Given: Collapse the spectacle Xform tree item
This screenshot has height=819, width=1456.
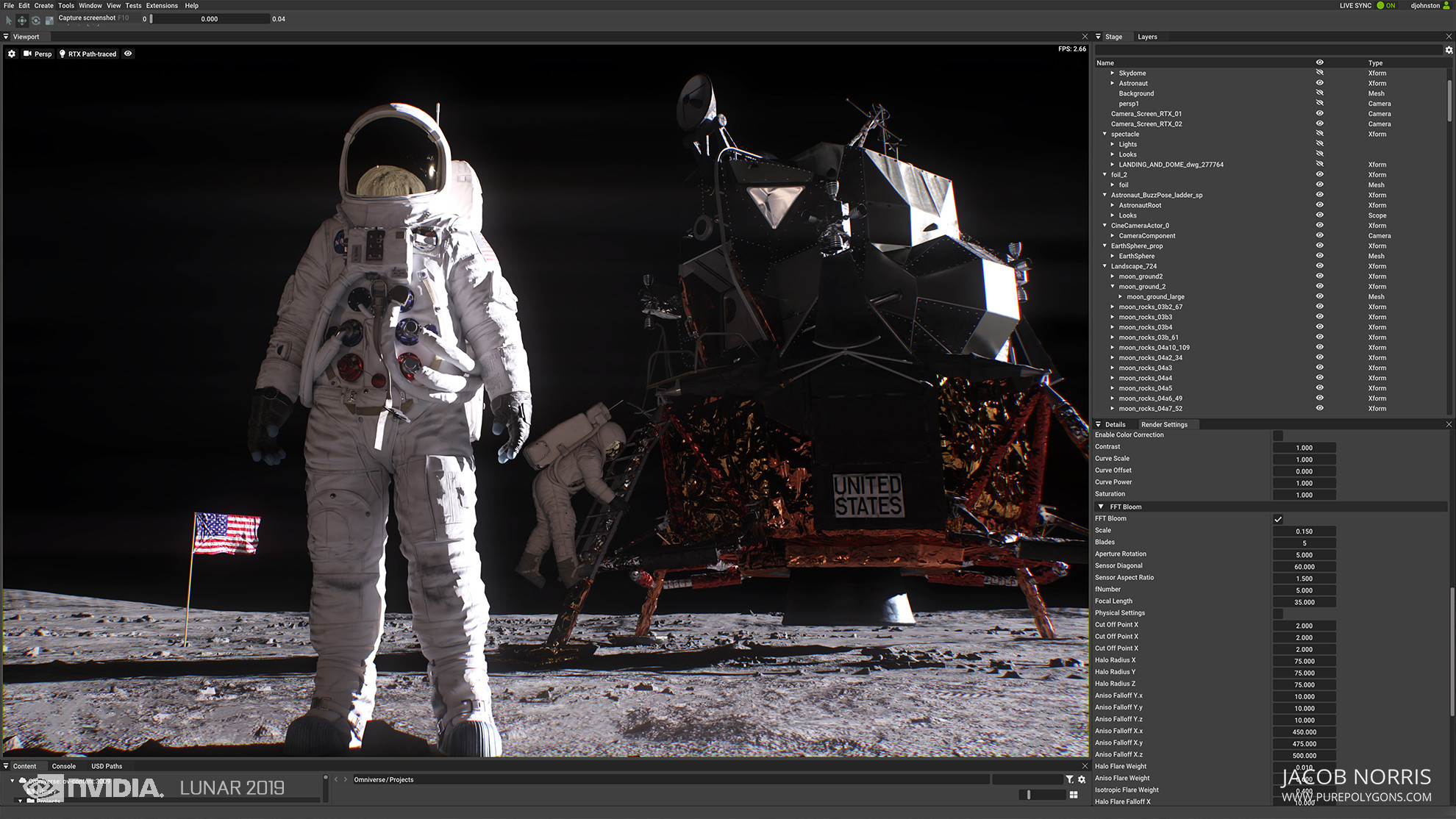Looking at the screenshot, I should [x=1105, y=134].
